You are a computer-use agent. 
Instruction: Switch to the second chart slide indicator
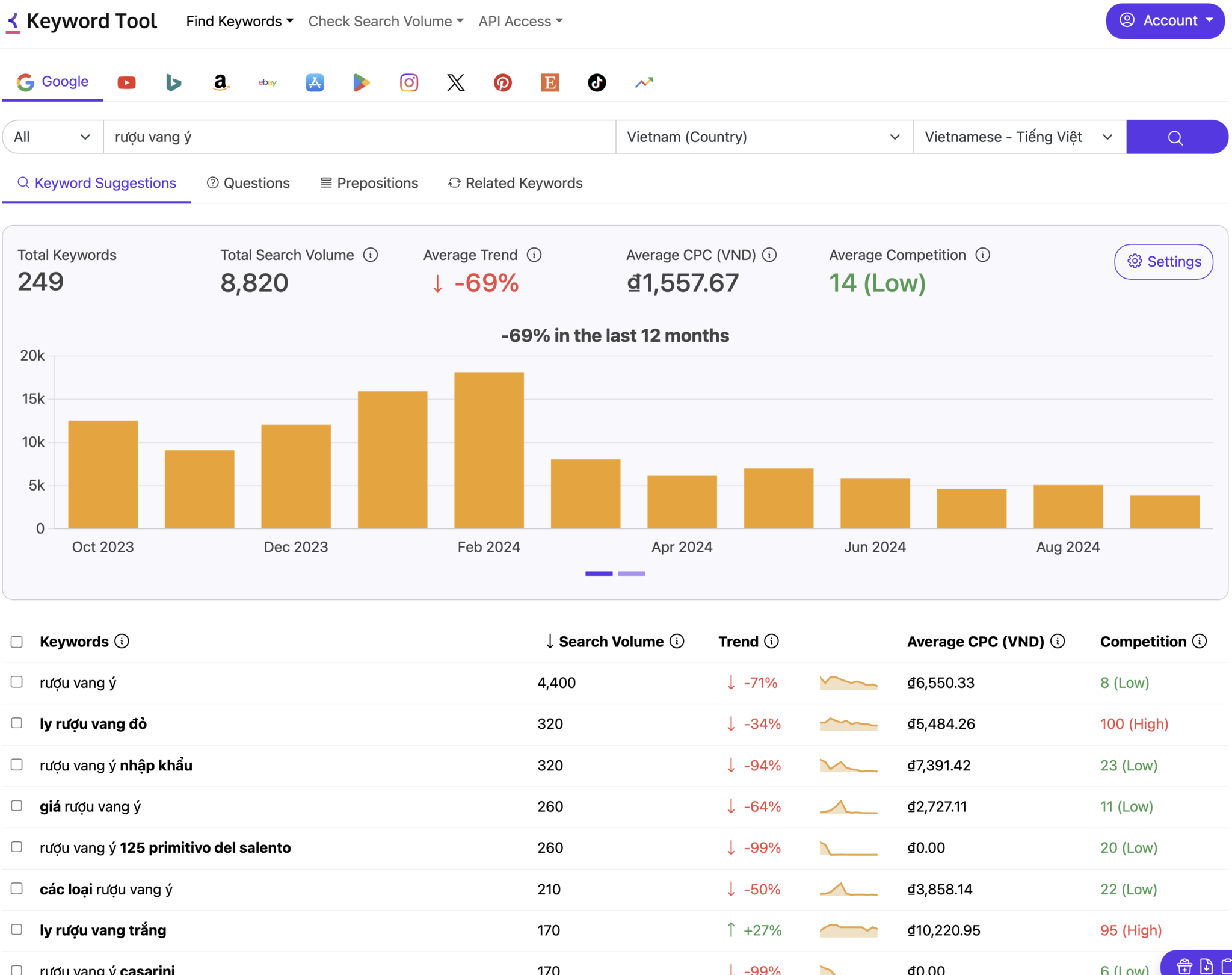[x=631, y=574]
